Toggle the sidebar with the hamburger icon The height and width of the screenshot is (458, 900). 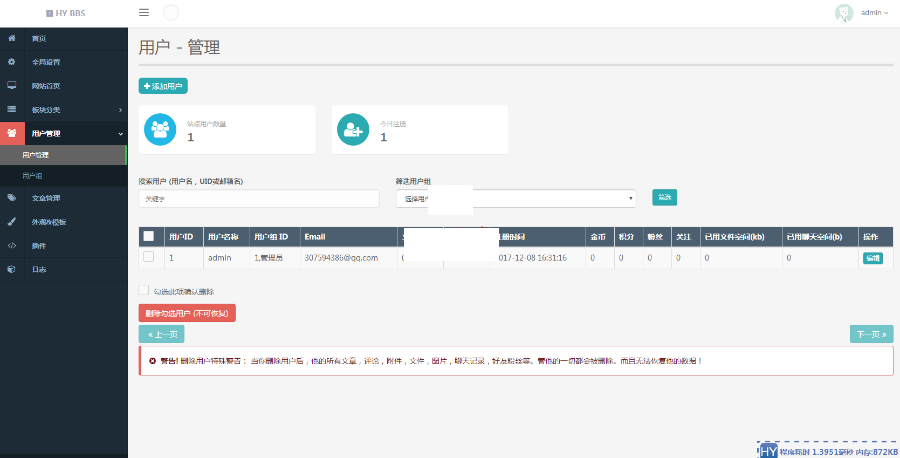(x=144, y=13)
